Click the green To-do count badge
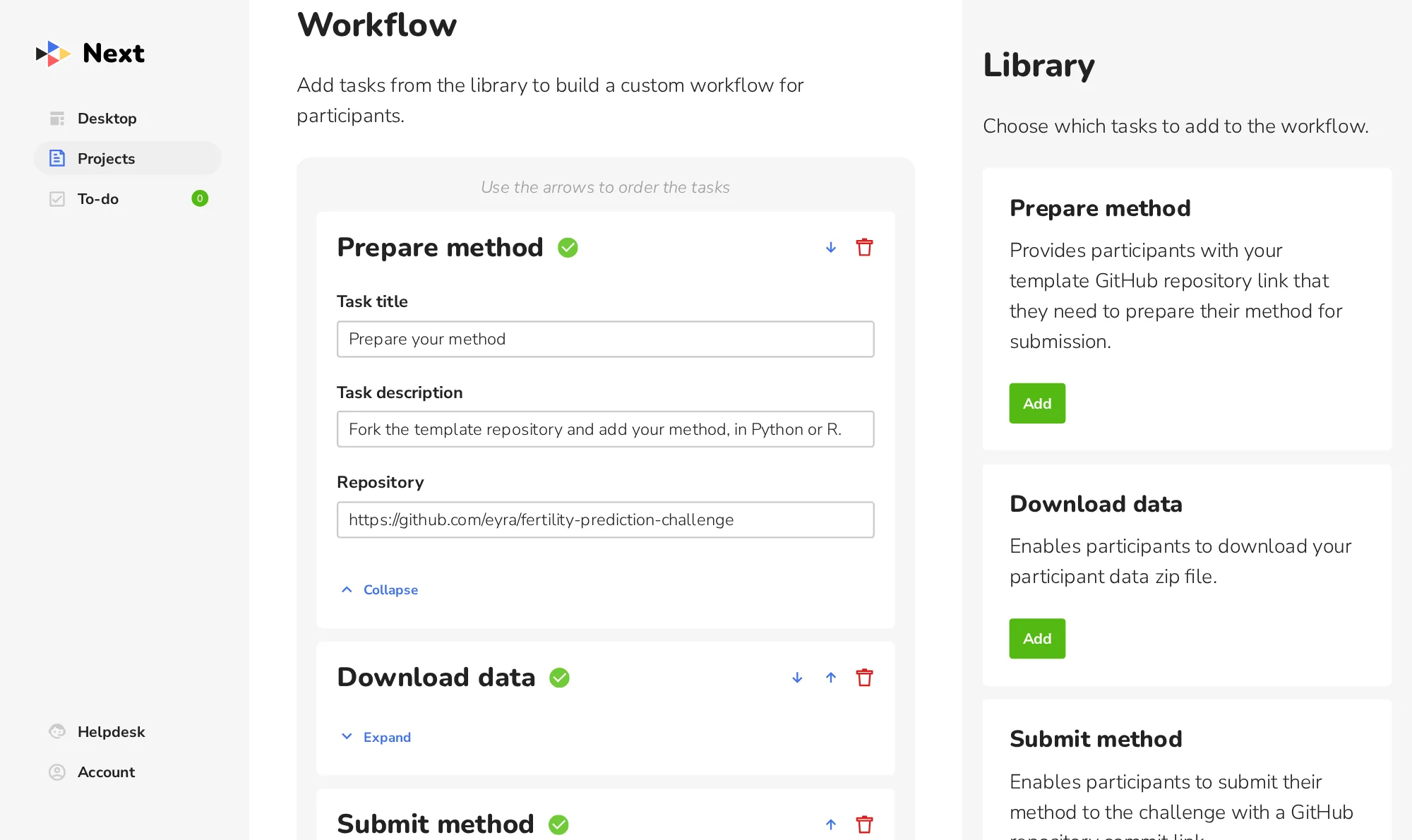The width and height of the screenshot is (1412, 840). (x=200, y=198)
